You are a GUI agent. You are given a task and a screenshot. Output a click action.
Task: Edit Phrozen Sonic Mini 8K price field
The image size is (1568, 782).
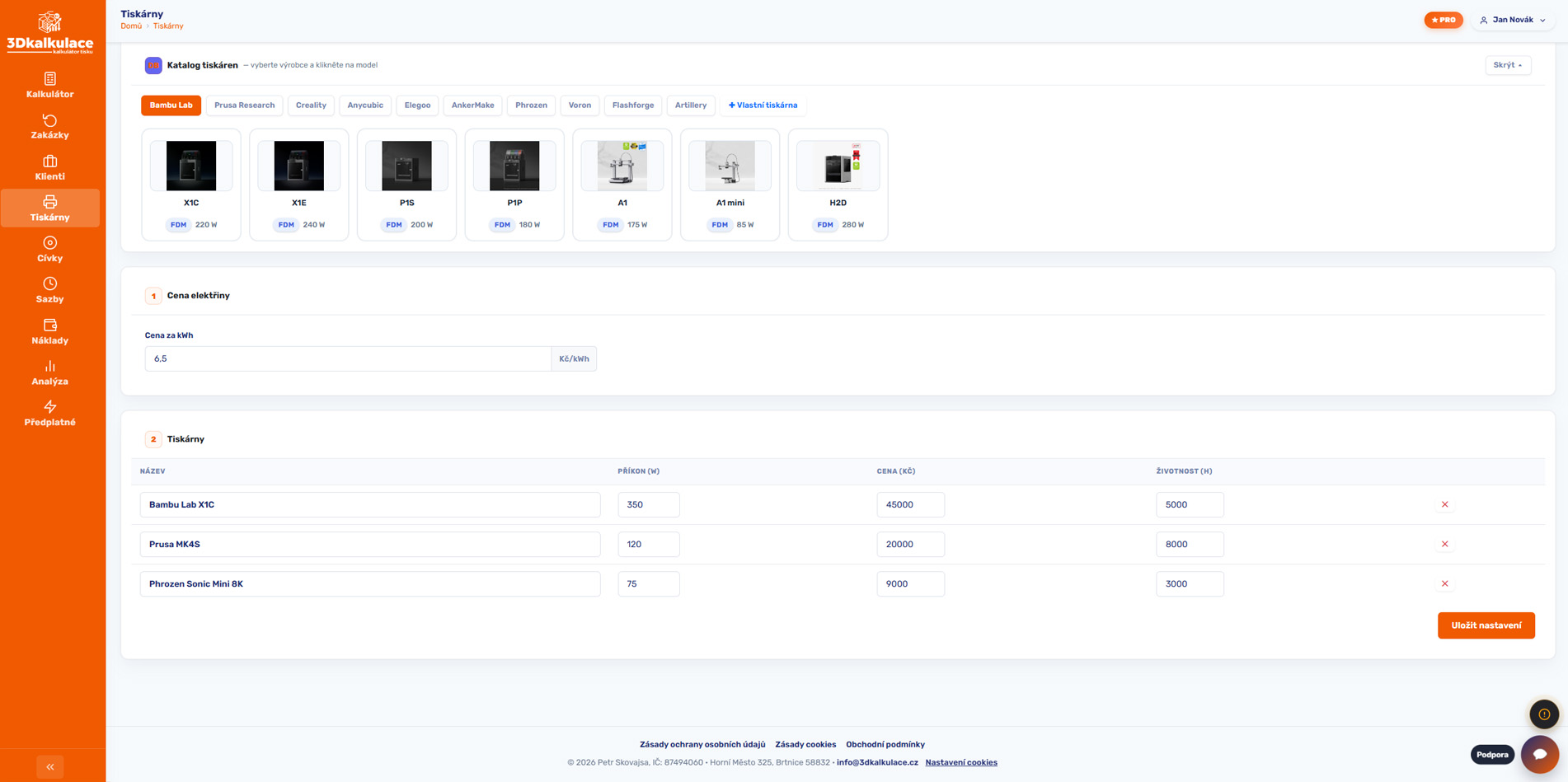coord(910,583)
